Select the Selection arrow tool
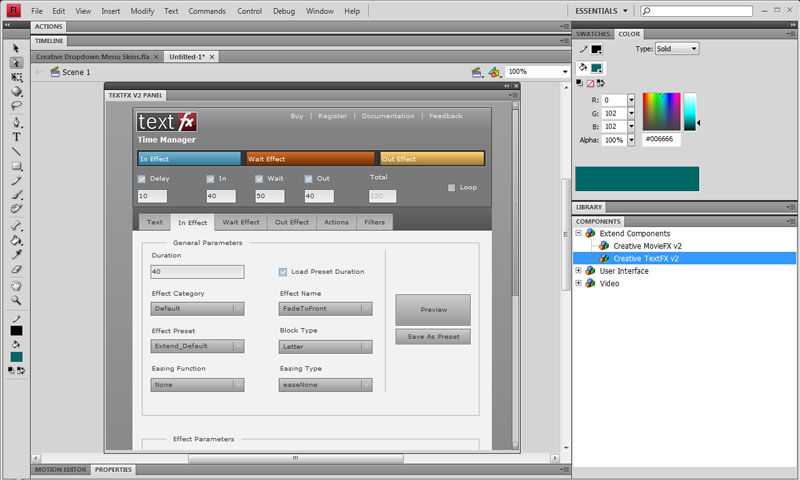Viewport: 800px width, 480px height. point(16,48)
